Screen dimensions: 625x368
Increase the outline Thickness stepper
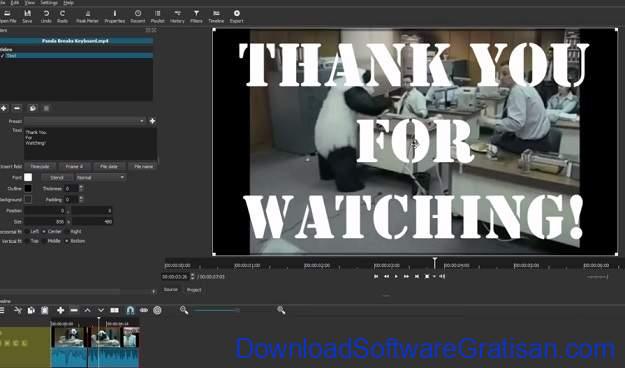(x=81, y=187)
